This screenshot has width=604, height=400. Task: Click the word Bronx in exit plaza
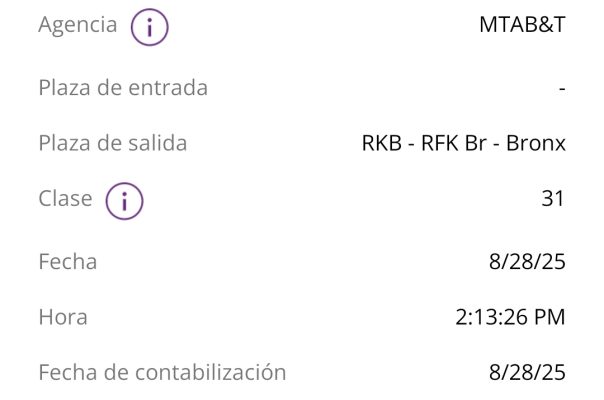coord(536,143)
